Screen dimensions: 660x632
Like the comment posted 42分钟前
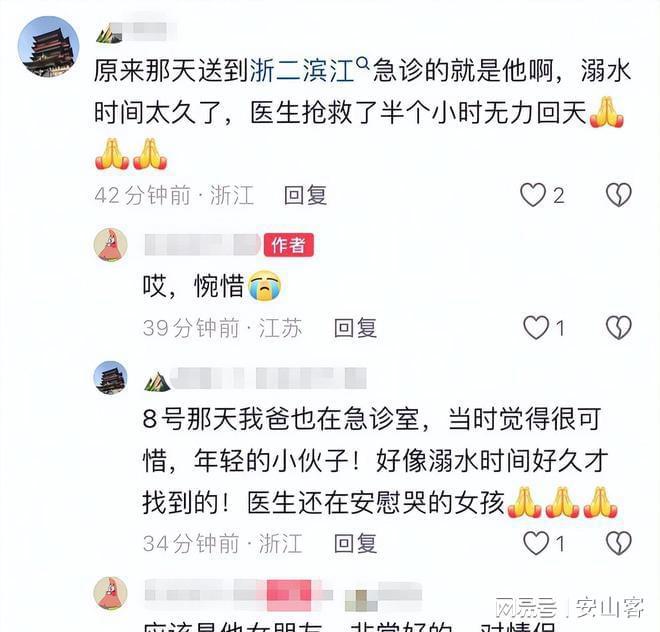tap(533, 195)
